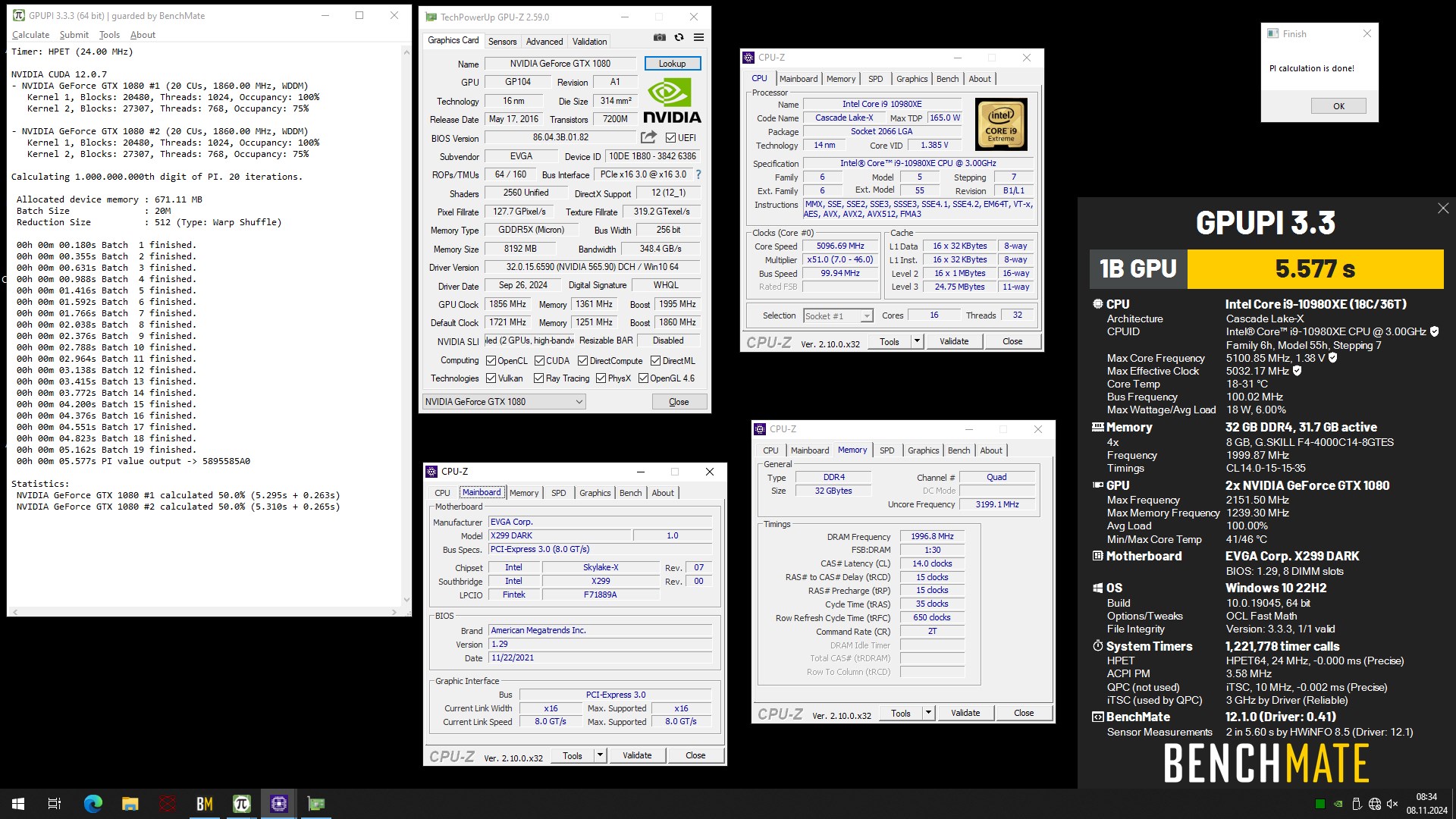Click CPU-Z taskbar icon
The width and height of the screenshot is (1456, 819).
pyautogui.click(x=279, y=804)
